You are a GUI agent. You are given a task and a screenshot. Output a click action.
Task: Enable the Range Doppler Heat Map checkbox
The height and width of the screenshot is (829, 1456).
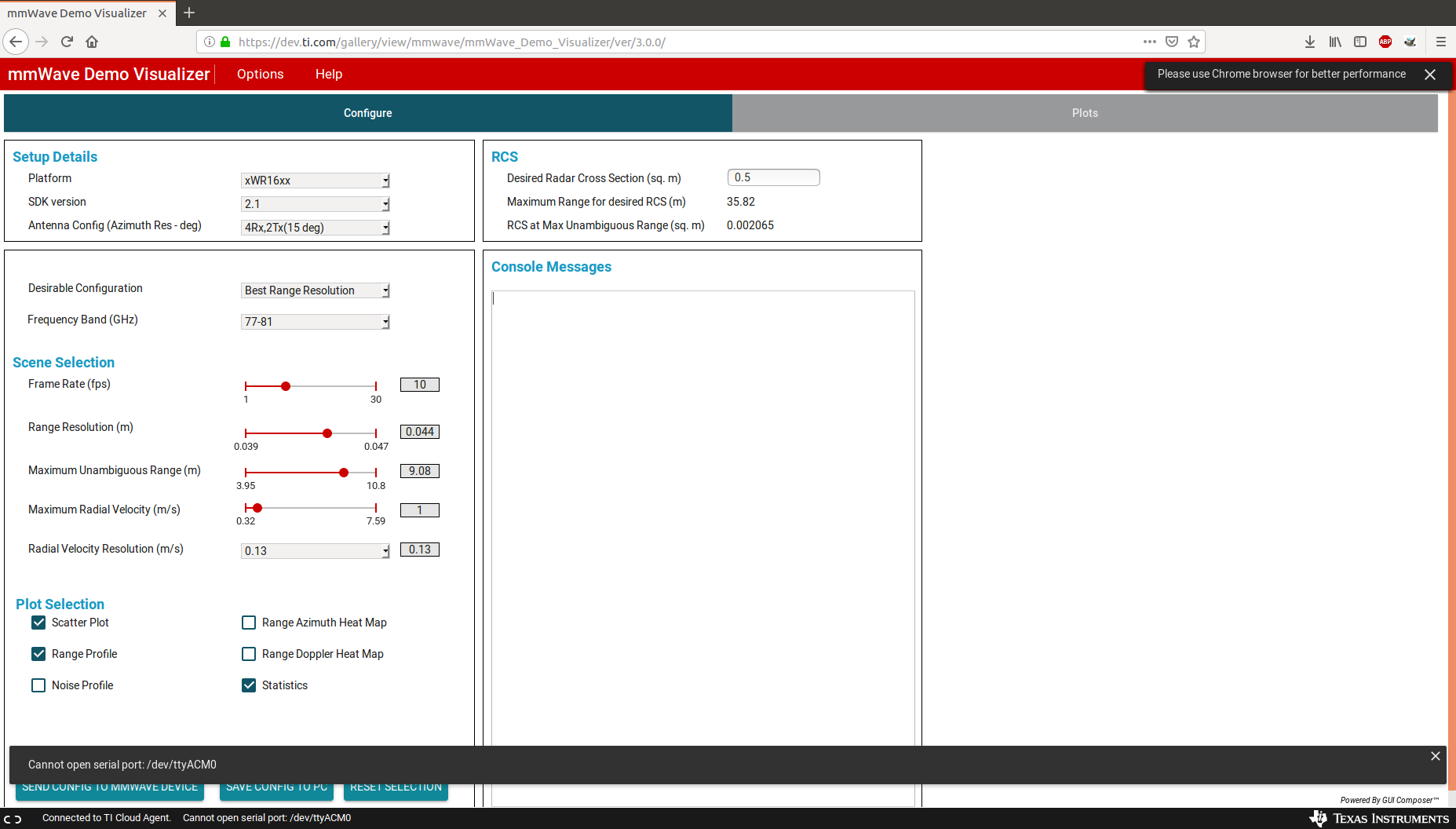(x=249, y=654)
